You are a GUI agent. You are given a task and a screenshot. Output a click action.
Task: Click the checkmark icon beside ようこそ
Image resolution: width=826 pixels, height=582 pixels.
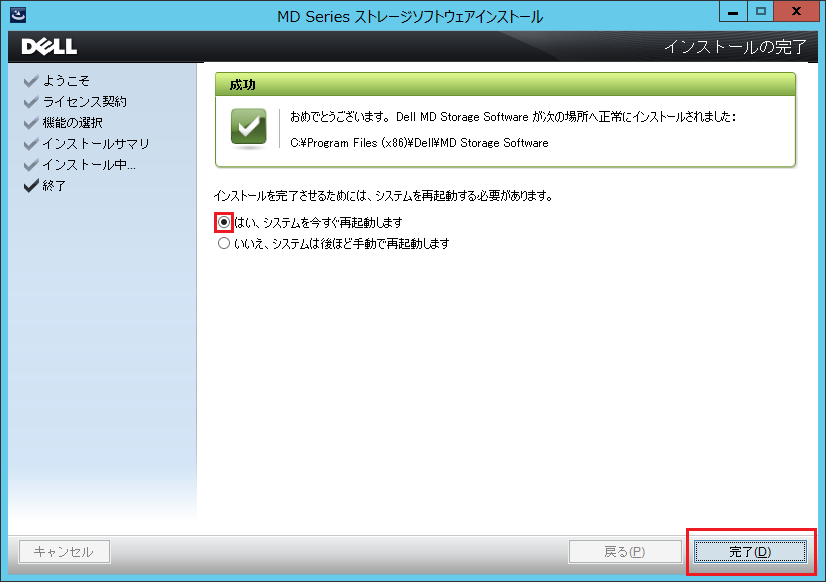pyautogui.click(x=32, y=80)
